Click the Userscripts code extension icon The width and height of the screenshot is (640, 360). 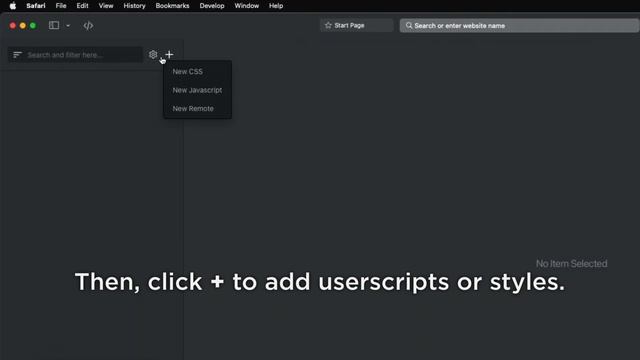(x=88, y=26)
